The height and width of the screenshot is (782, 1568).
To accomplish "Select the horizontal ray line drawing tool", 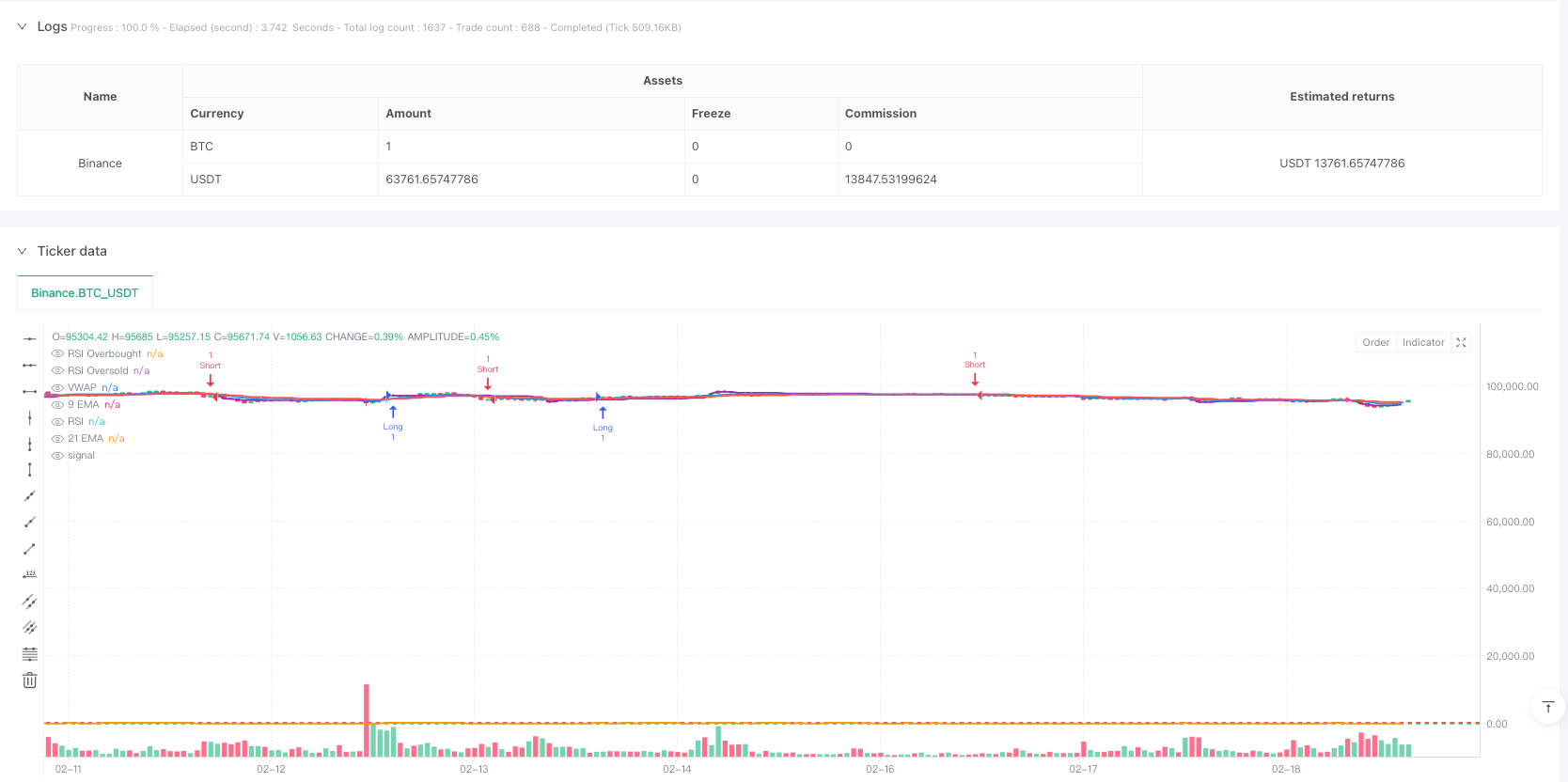I will [30, 365].
